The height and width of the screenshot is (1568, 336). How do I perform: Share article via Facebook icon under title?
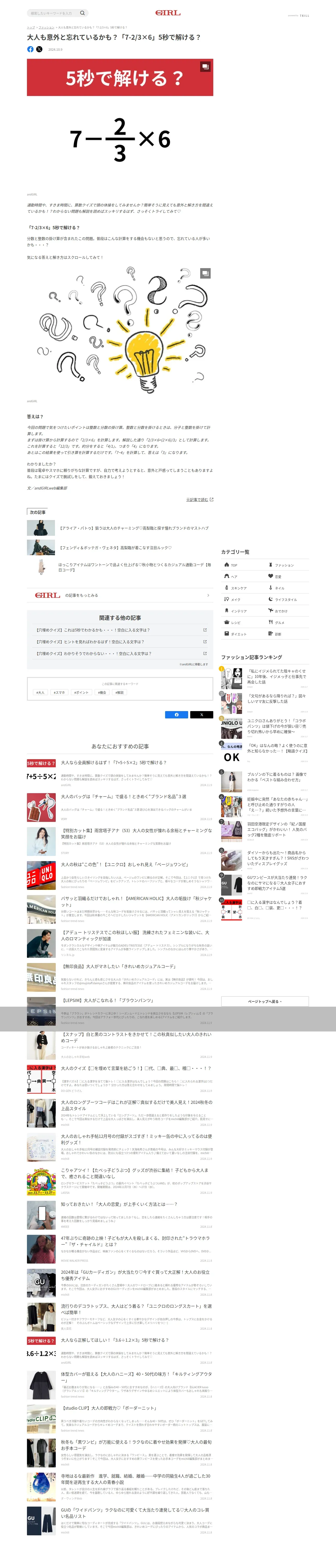click(x=31, y=49)
